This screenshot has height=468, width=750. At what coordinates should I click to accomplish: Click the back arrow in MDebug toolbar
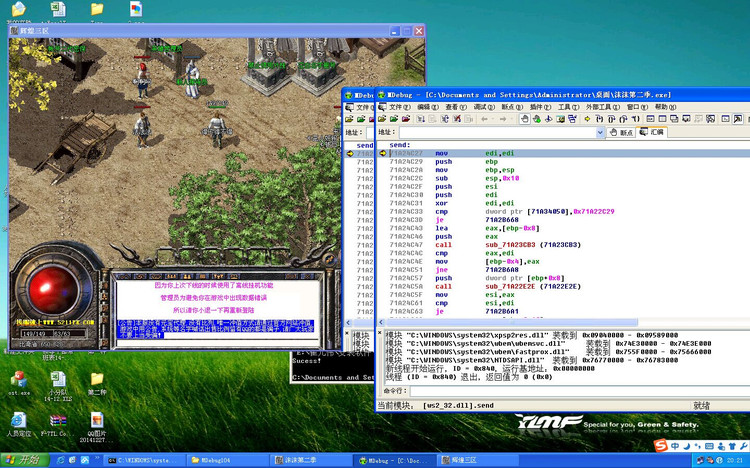click(x=484, y=119)
